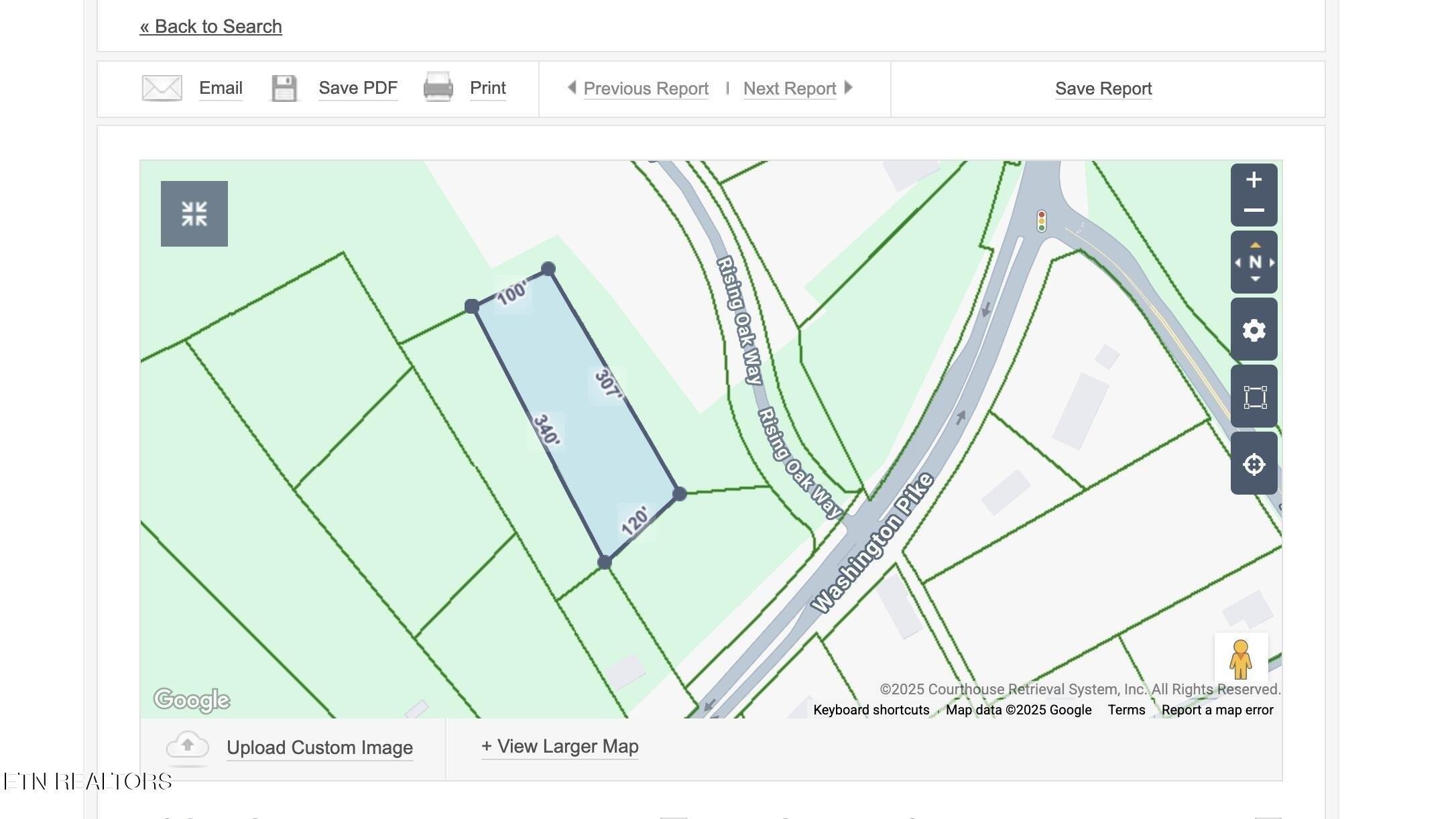Click the Street View pegman icon
This screenshot has height=819, width=1456.
(1240, 658)
